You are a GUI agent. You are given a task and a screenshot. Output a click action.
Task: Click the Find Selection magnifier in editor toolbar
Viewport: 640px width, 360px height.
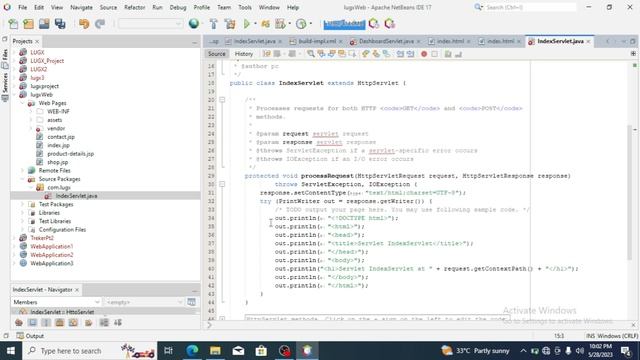tap(311, 54)
